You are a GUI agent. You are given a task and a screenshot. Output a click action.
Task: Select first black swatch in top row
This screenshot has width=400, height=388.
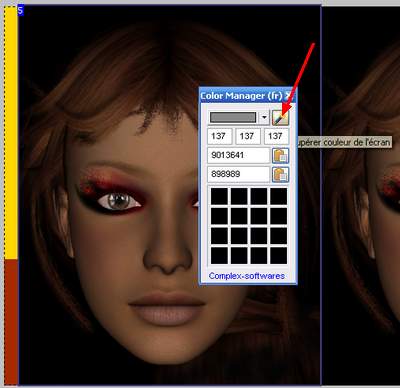click(219, 196)
